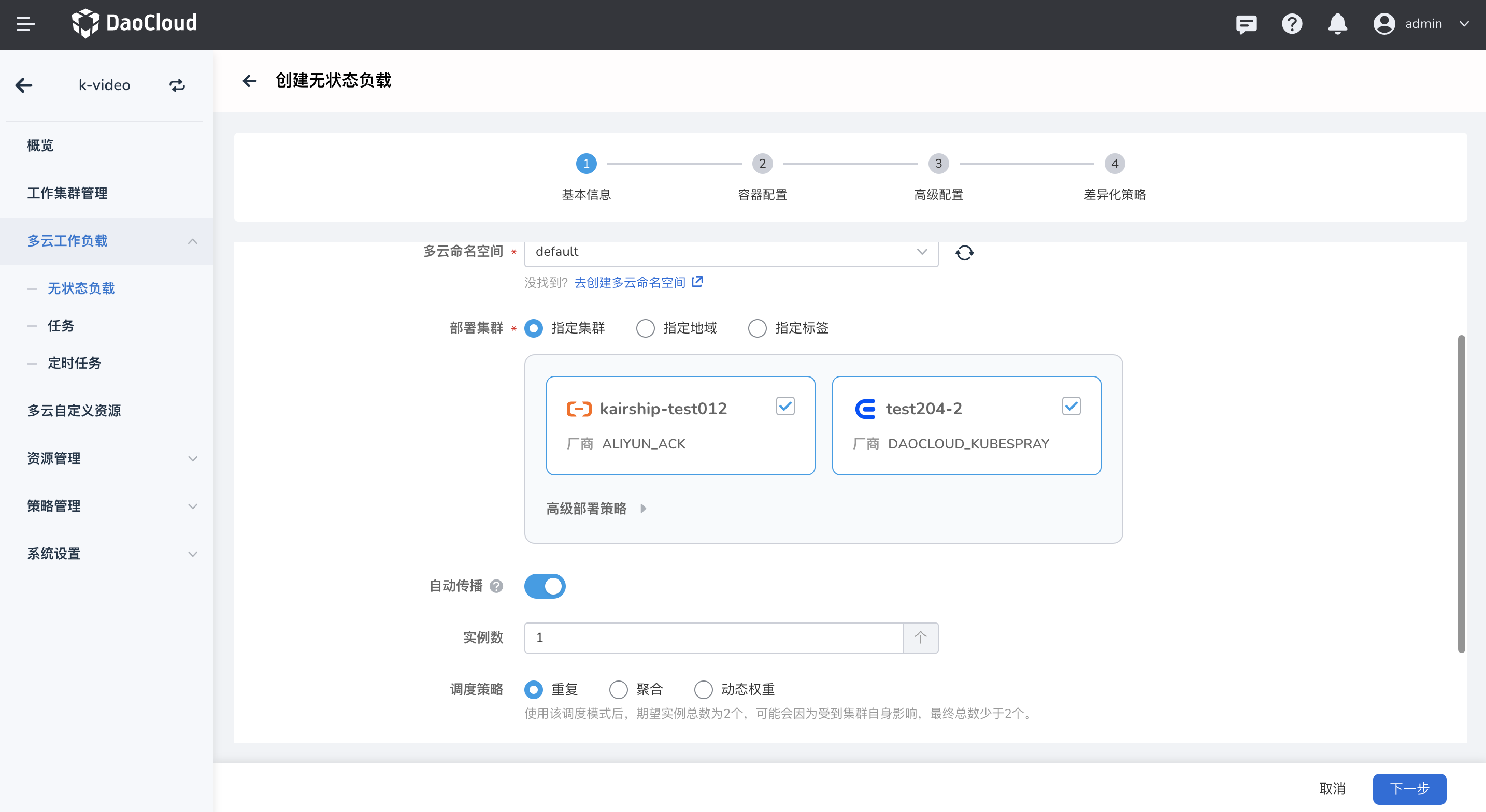Click the ALIYUN_ACK vendor text
This screenshot has width=1486, height=812.
tap(644, 443)
